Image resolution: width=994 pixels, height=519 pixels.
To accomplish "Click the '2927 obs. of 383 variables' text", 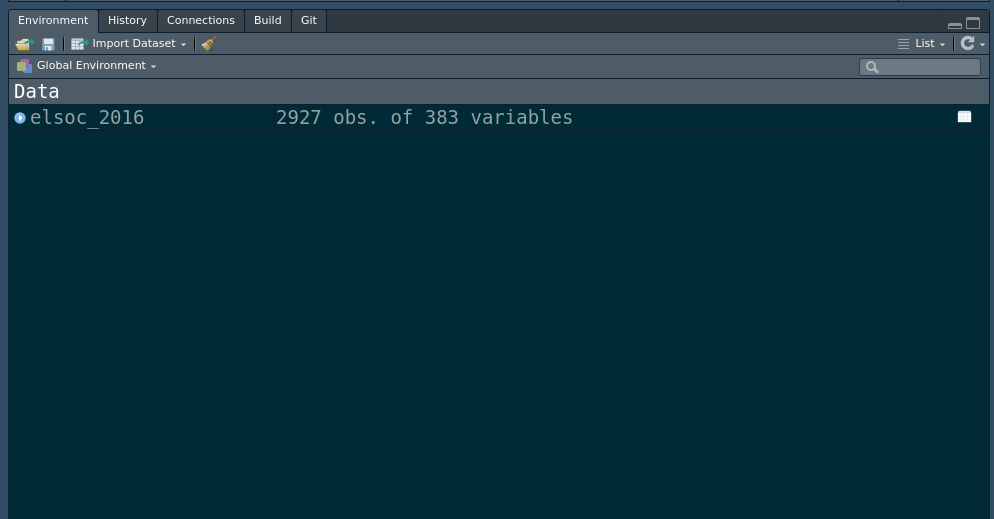I will coord(424,118).
